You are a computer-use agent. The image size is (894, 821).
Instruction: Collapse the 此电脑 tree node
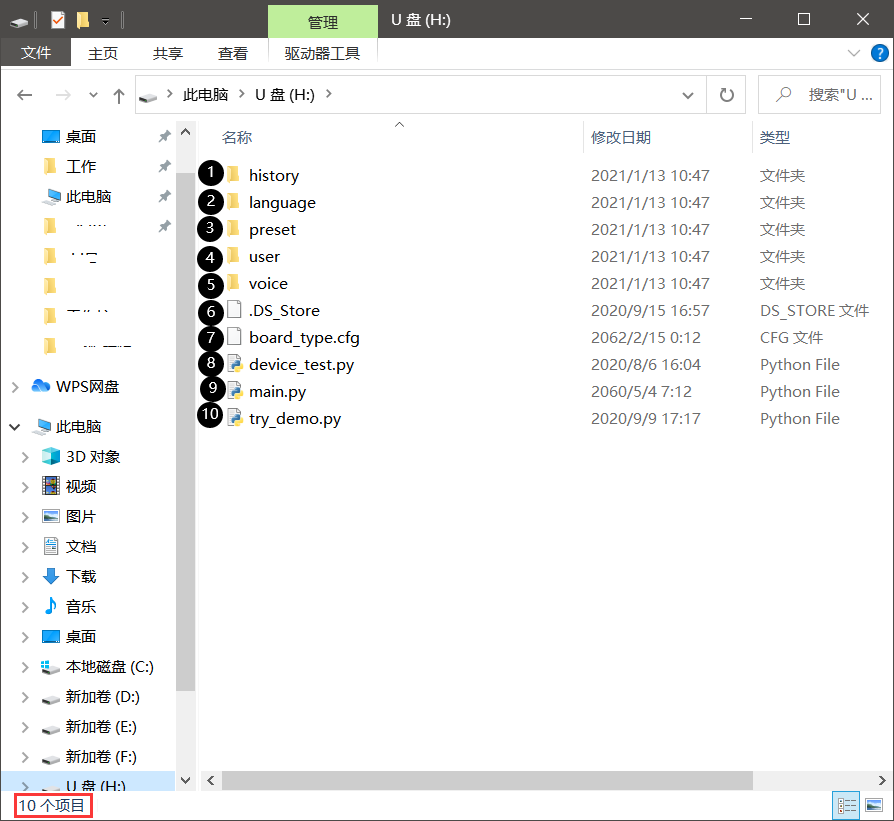[x=15, y=427]
